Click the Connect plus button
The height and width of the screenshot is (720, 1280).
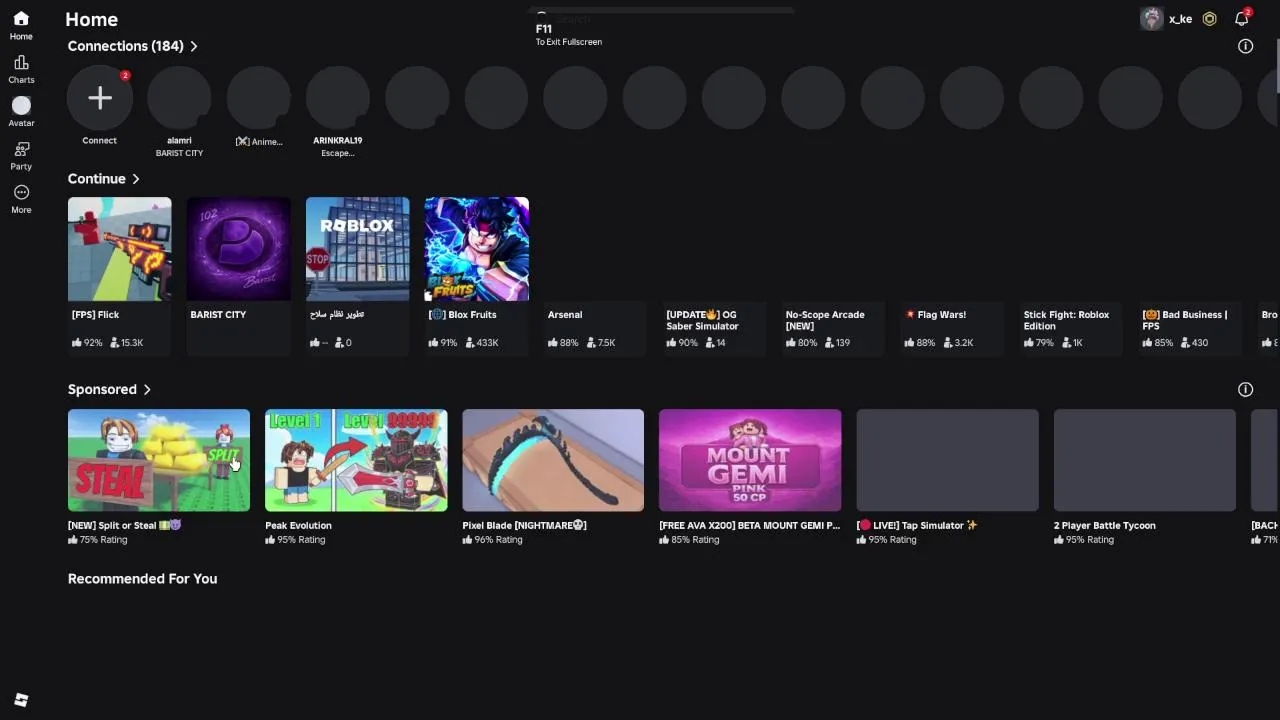coord(99,98)
